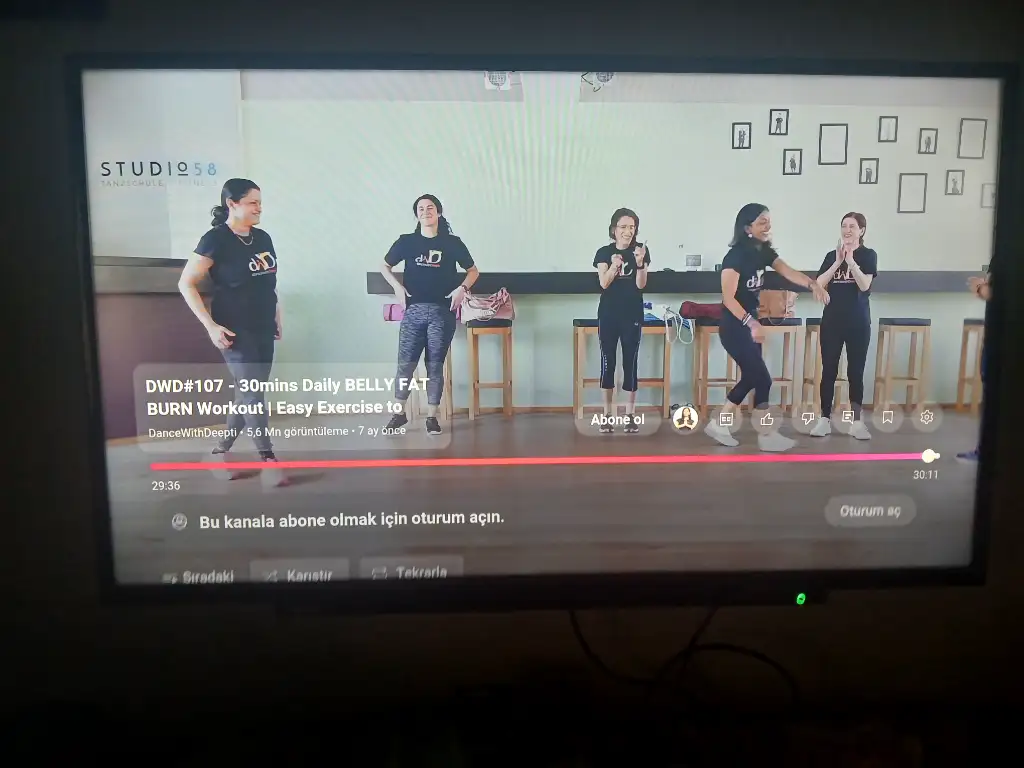
Task: Open the settings gear icon
Action: click(927, 417)
